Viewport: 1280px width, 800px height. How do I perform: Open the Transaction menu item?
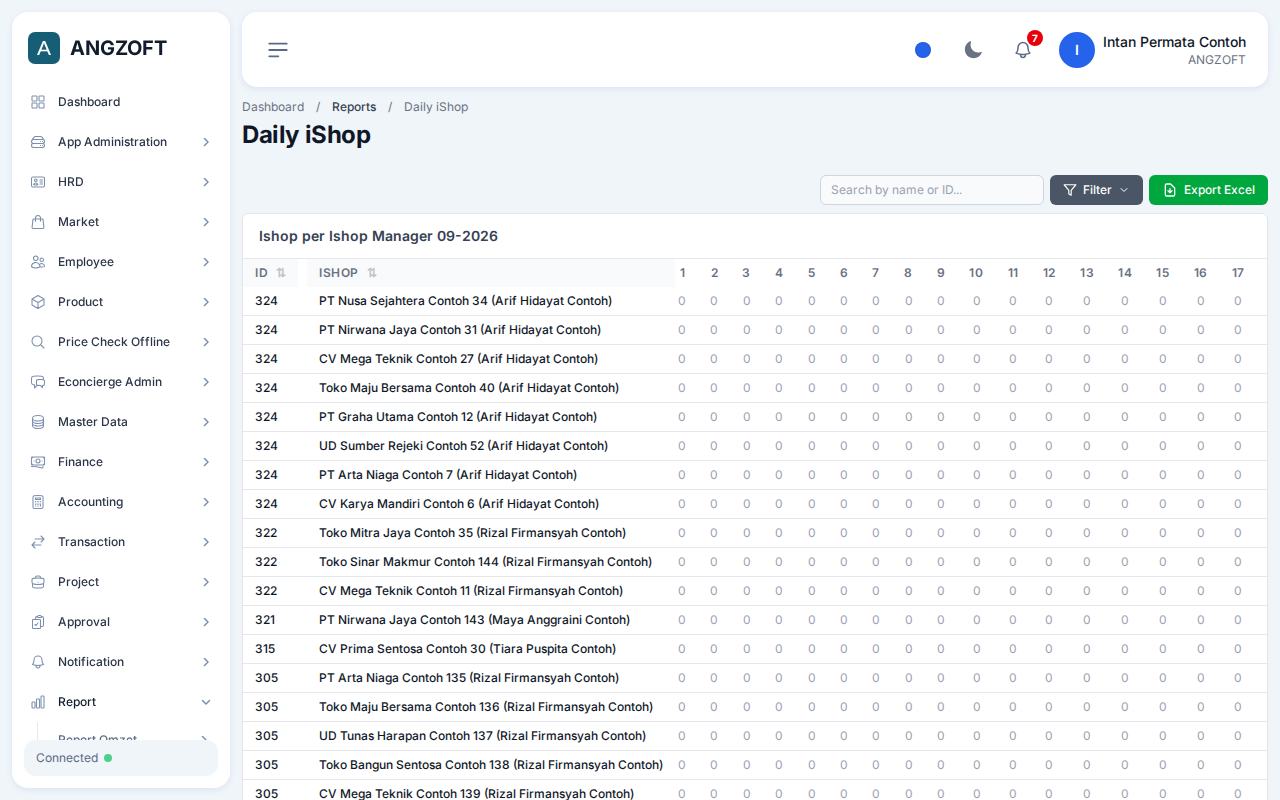[121, 542]
